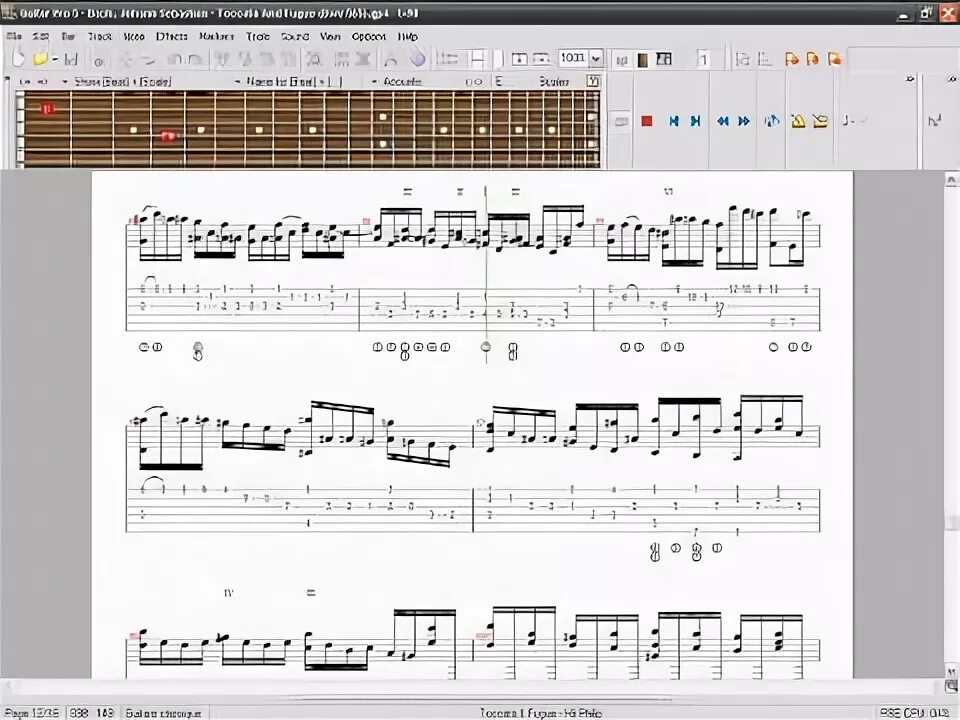
Task: Open the Options menu
Action: tap(369, 37)
